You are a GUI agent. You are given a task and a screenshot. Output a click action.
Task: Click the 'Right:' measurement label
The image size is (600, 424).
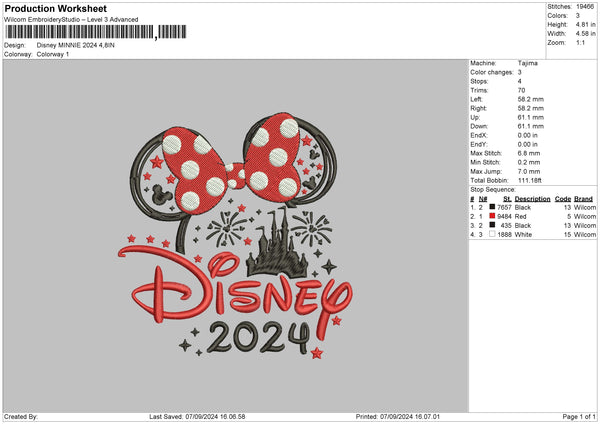478,108
